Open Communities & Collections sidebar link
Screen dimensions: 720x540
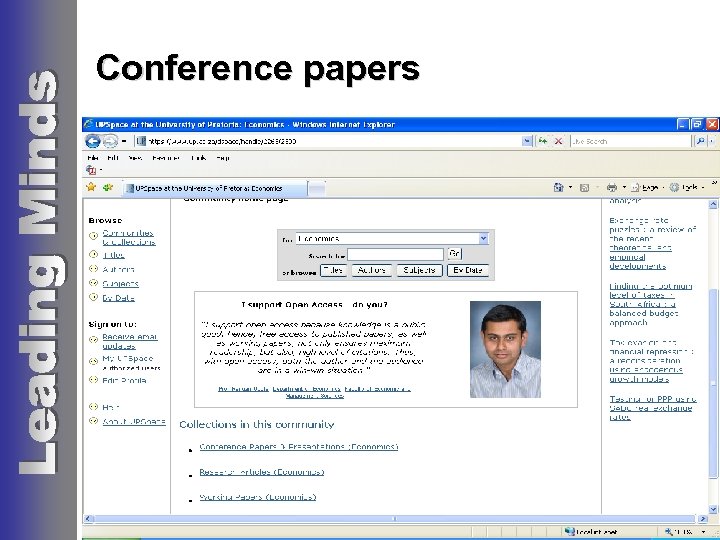tap(129, 237)
